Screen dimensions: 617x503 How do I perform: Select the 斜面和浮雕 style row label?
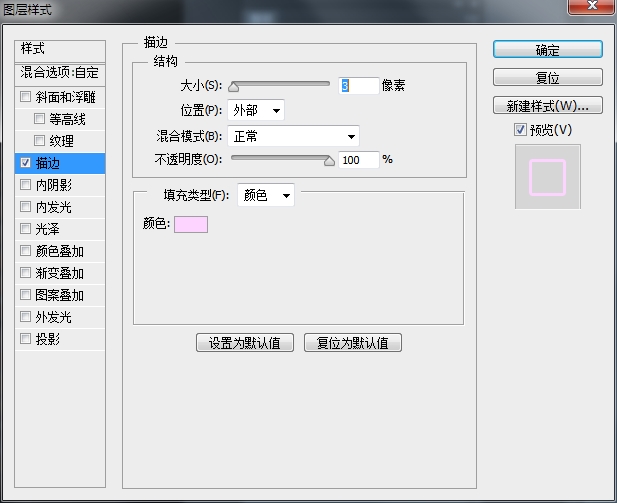point(65,97)
